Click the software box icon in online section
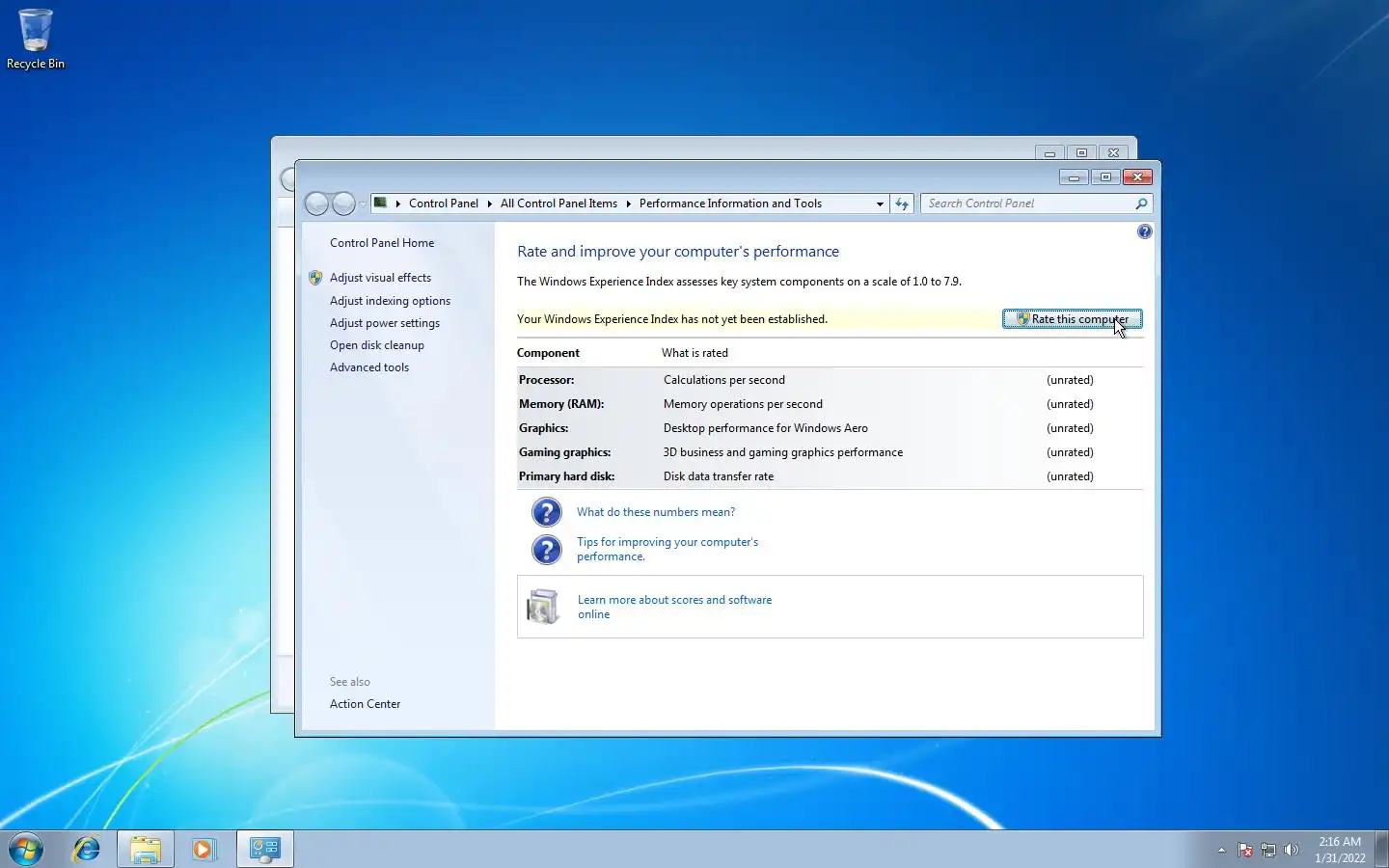Viewport: 1389px width, 868px height. [x=542, y=607]
